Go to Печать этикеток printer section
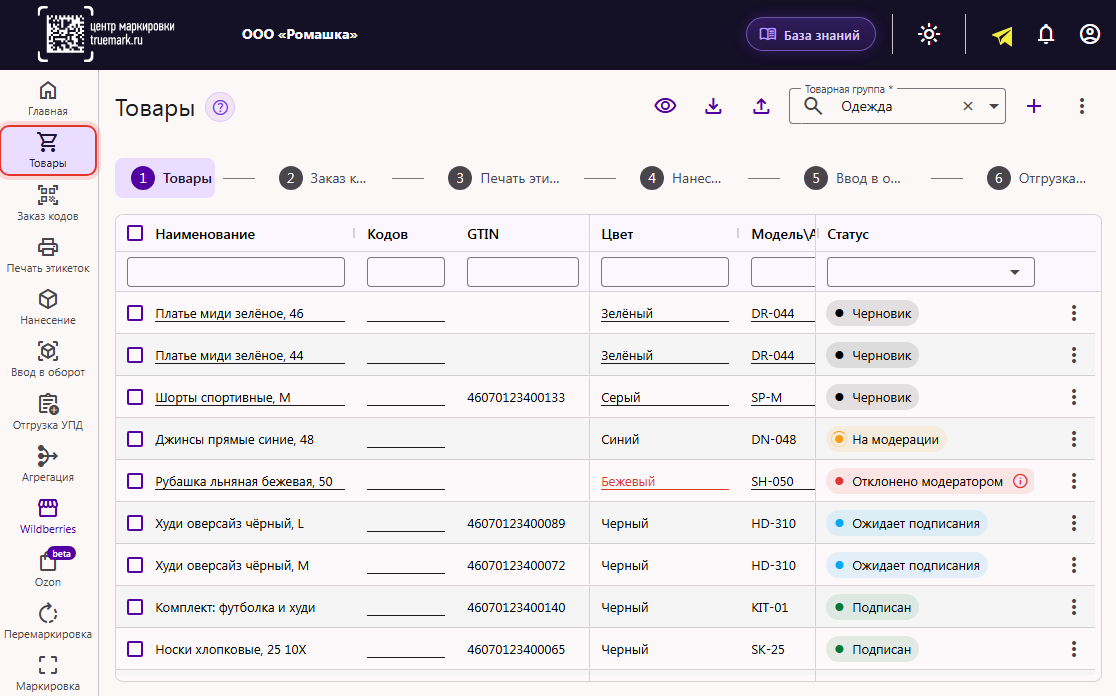The width and height of the screenshot is (1116, 696). coord(48,255)
